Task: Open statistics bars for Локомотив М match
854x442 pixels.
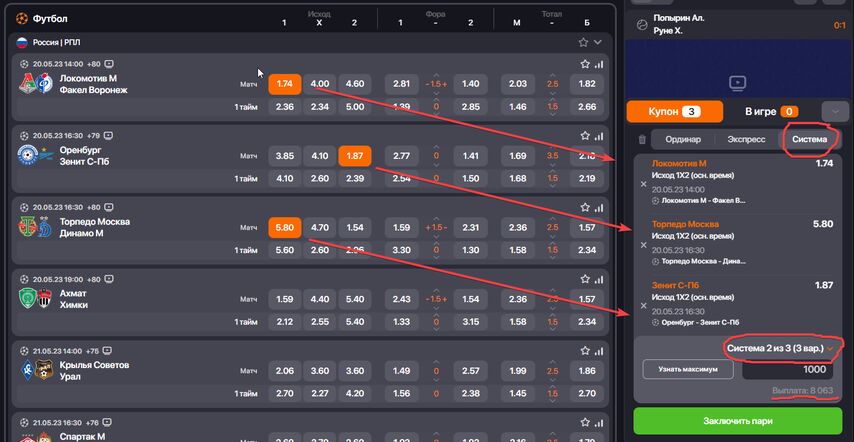Action: (x=599, y=64)
